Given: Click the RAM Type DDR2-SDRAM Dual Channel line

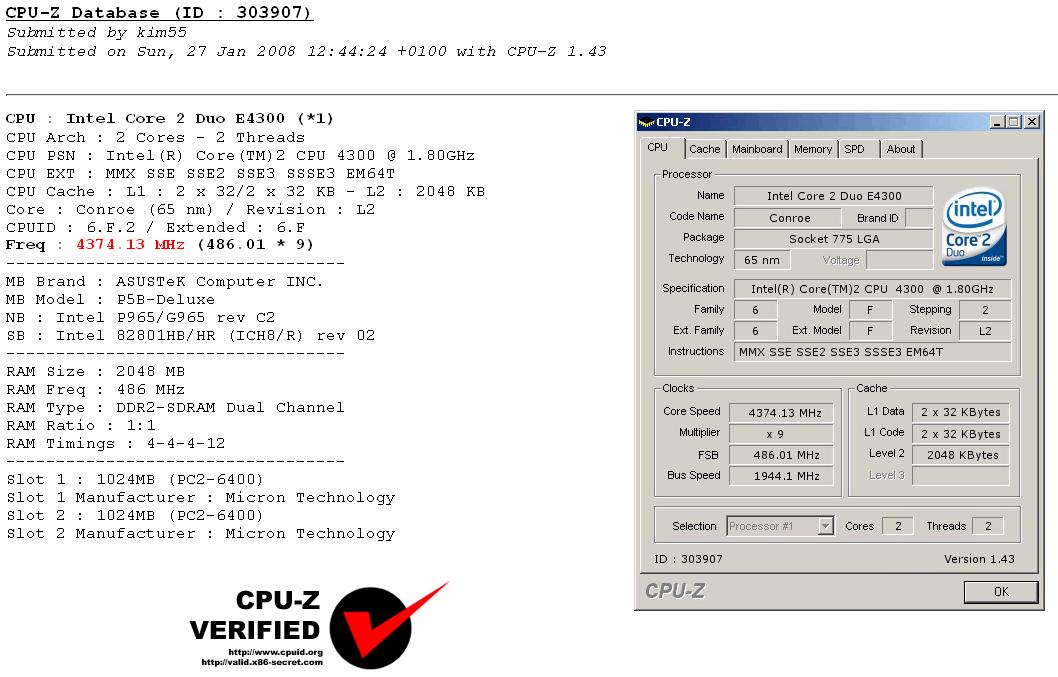Looking at the screenshot, I should (175, 408).
